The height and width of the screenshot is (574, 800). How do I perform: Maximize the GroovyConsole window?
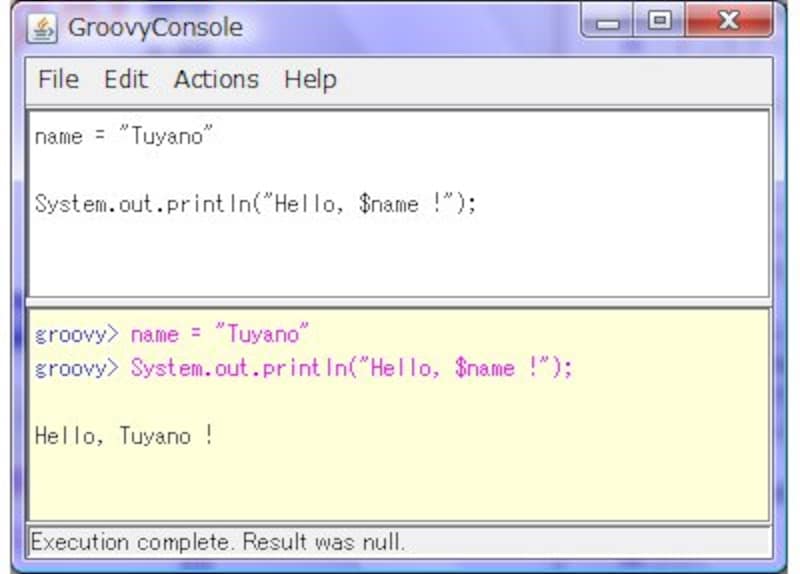[x=660, y=20]
